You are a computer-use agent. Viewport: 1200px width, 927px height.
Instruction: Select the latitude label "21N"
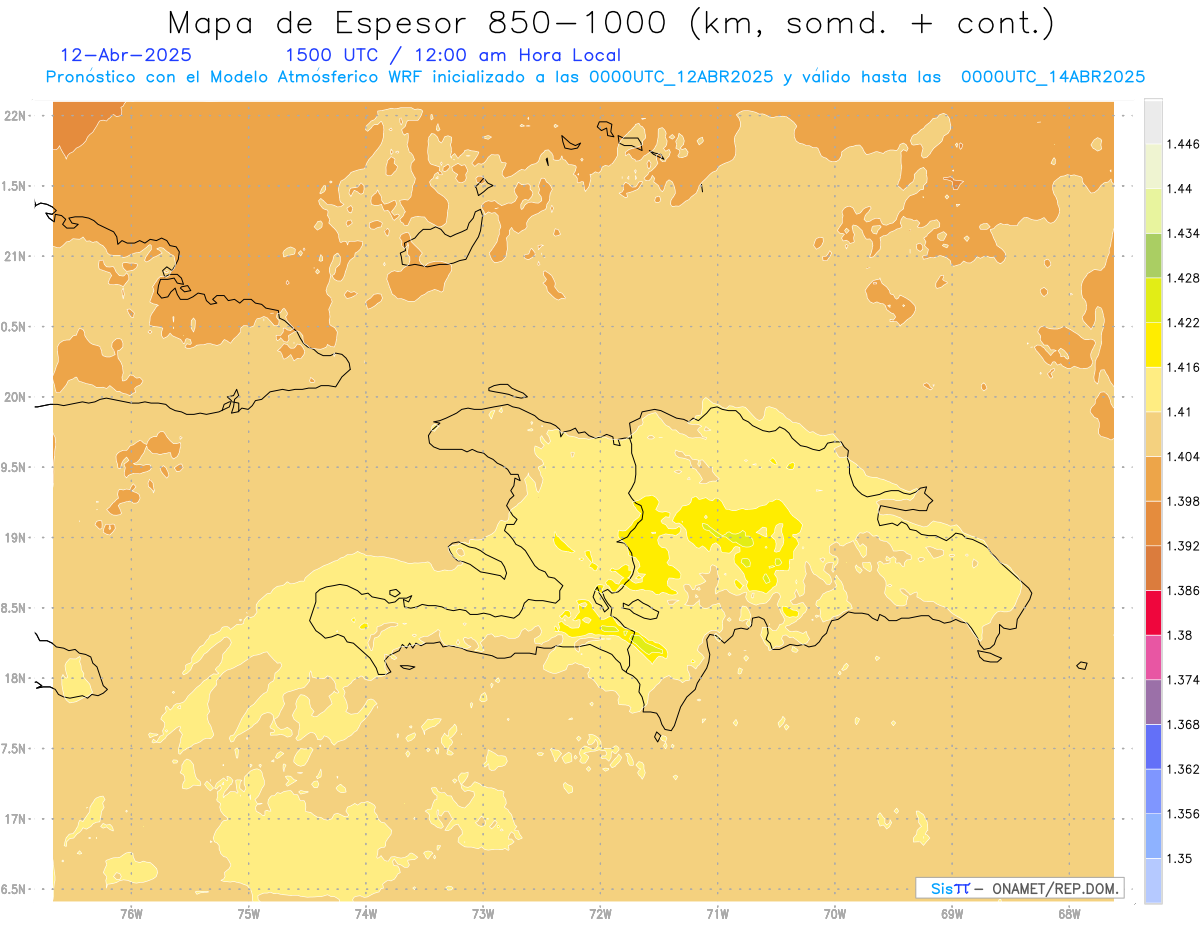coord(17,256)
